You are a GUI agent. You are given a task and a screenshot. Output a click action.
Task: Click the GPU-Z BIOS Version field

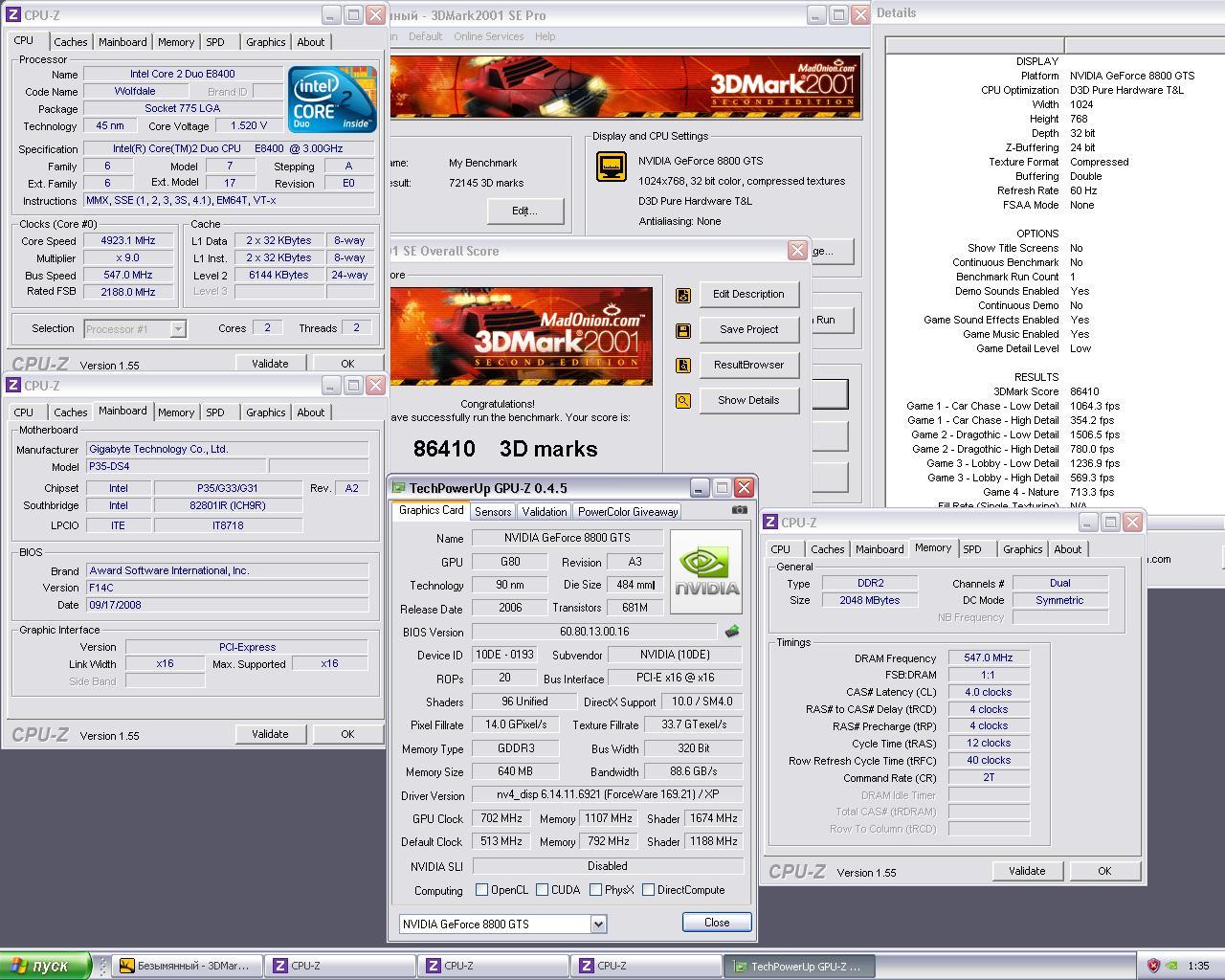(x=594, y=632)
